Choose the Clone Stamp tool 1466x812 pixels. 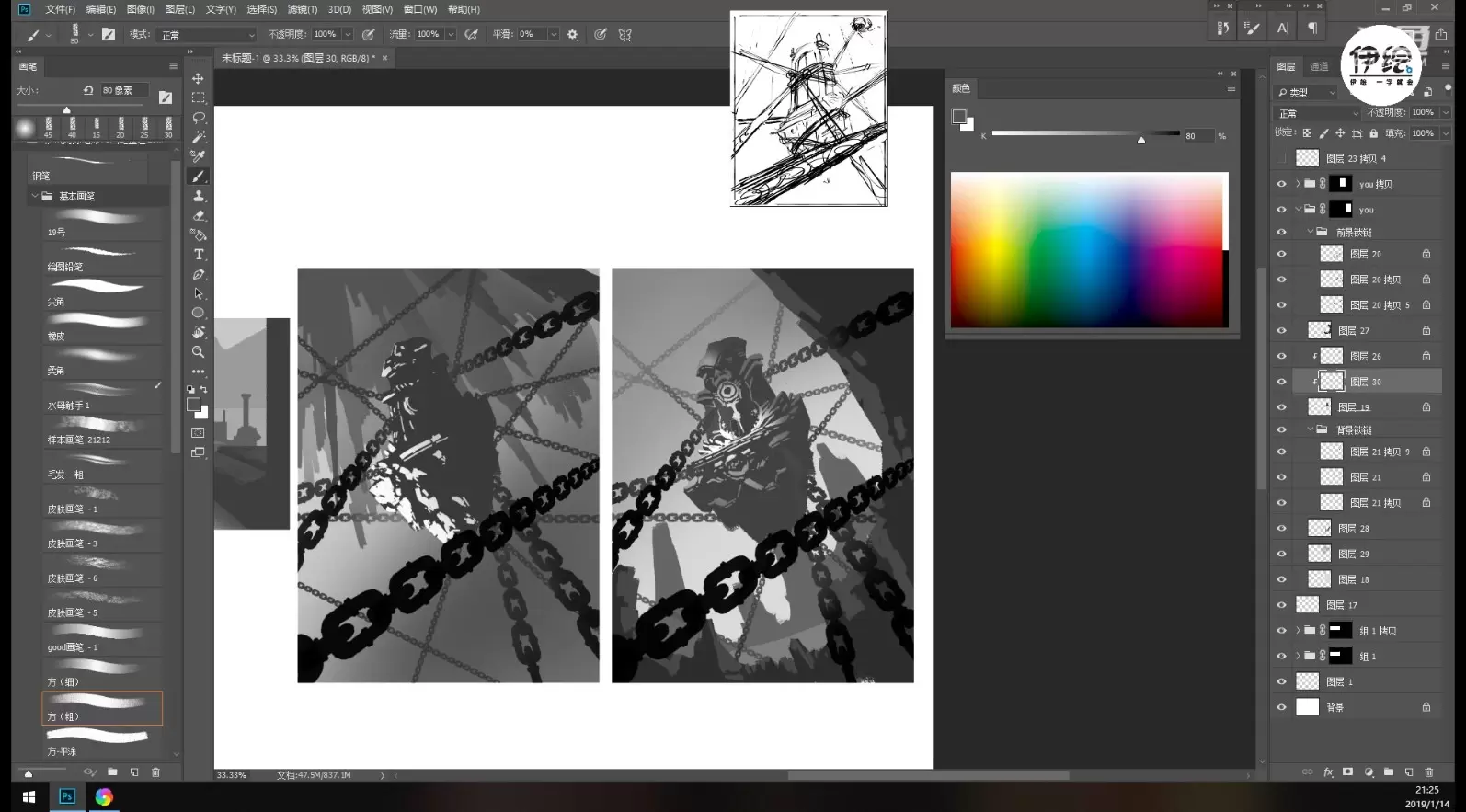pos(198,196)
